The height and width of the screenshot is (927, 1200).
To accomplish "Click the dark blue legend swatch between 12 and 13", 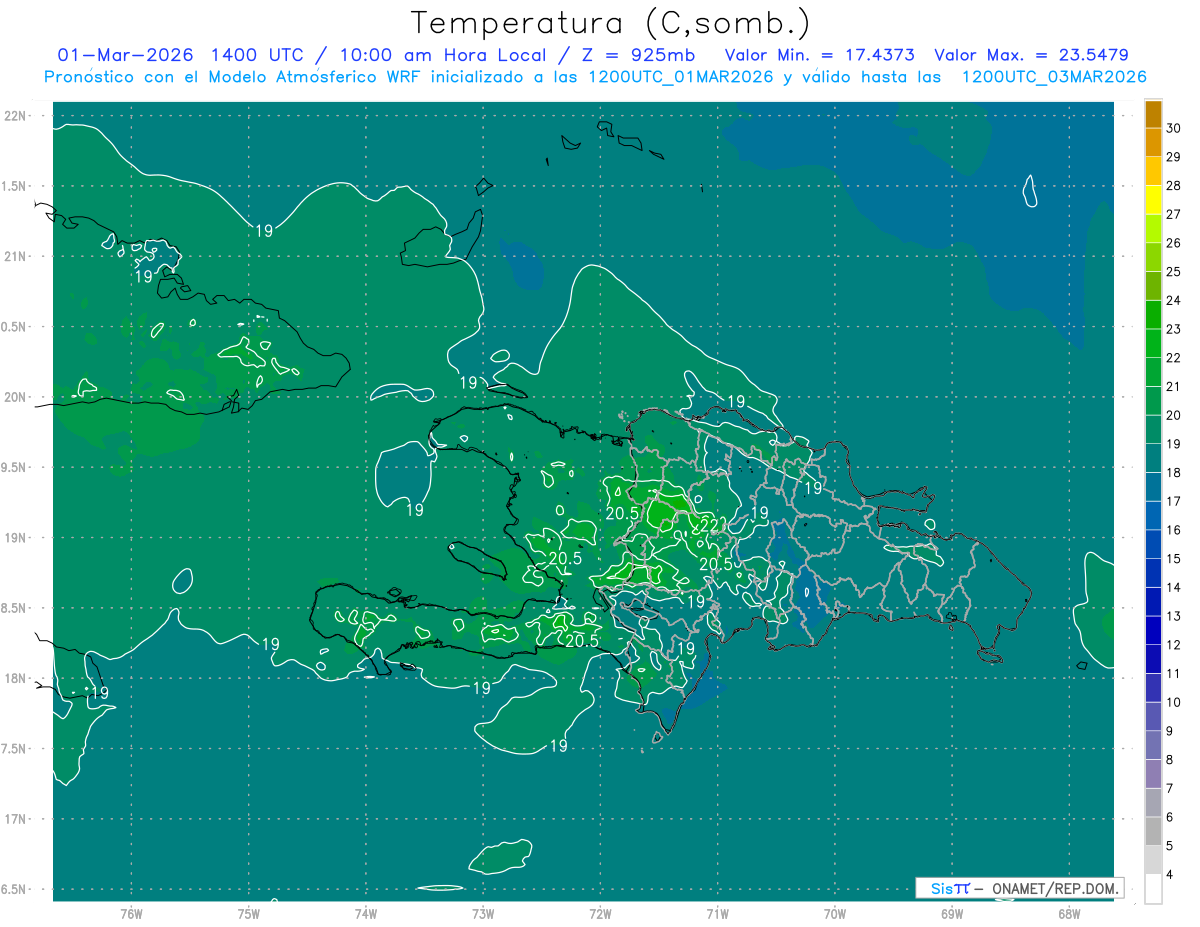I will click(x=1153, y=630).
